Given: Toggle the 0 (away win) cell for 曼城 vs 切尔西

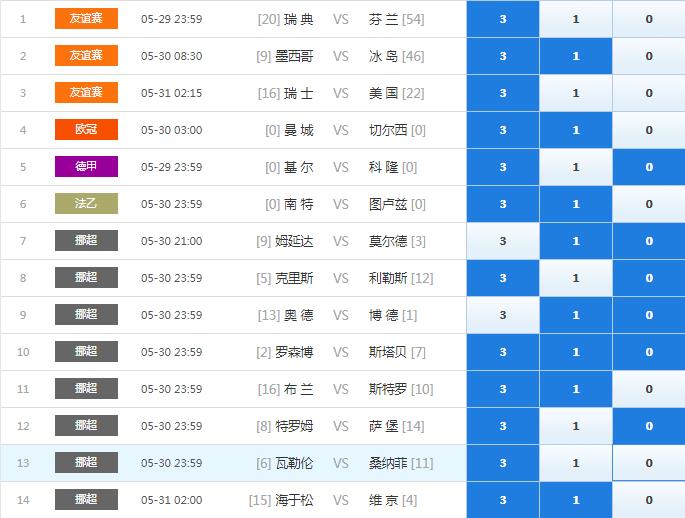Looking at the screenshot, I should pyautogui.click(x=648, y=130).
